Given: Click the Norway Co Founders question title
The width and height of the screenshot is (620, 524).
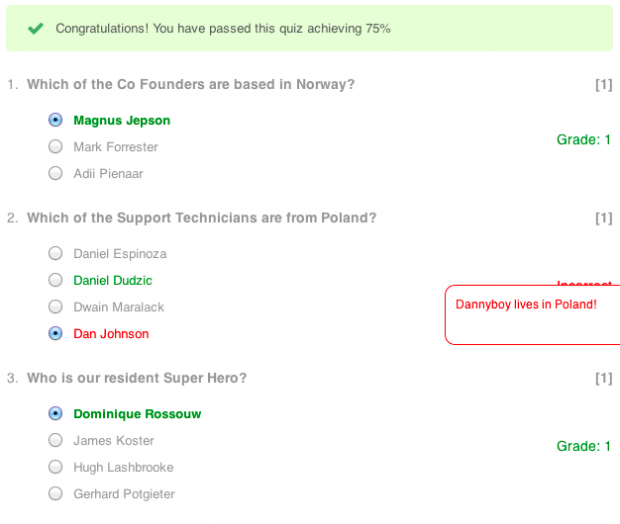Looking at the screenshot, I should pyautogui.click(x=191, y=85).
